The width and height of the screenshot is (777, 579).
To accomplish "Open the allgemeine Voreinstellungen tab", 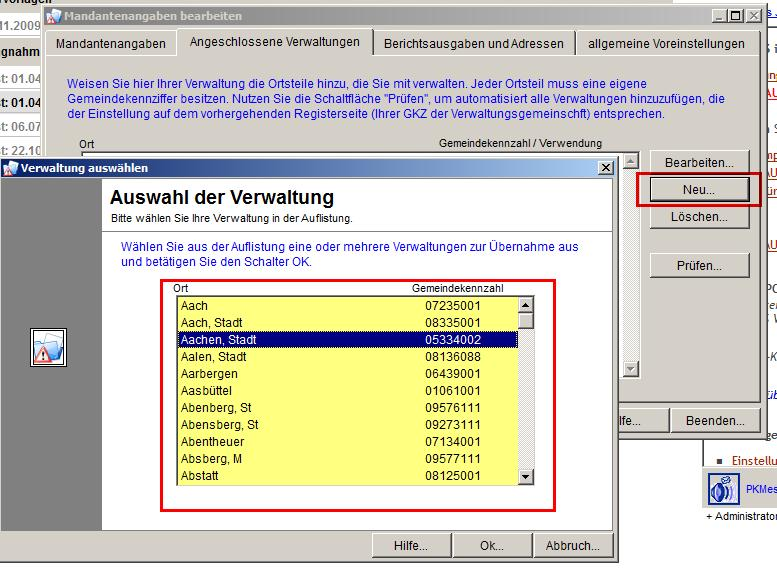I will [x=666, y=44].
